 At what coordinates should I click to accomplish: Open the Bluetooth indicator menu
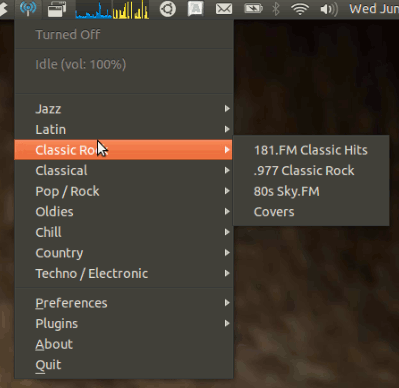tap(276, 9)
